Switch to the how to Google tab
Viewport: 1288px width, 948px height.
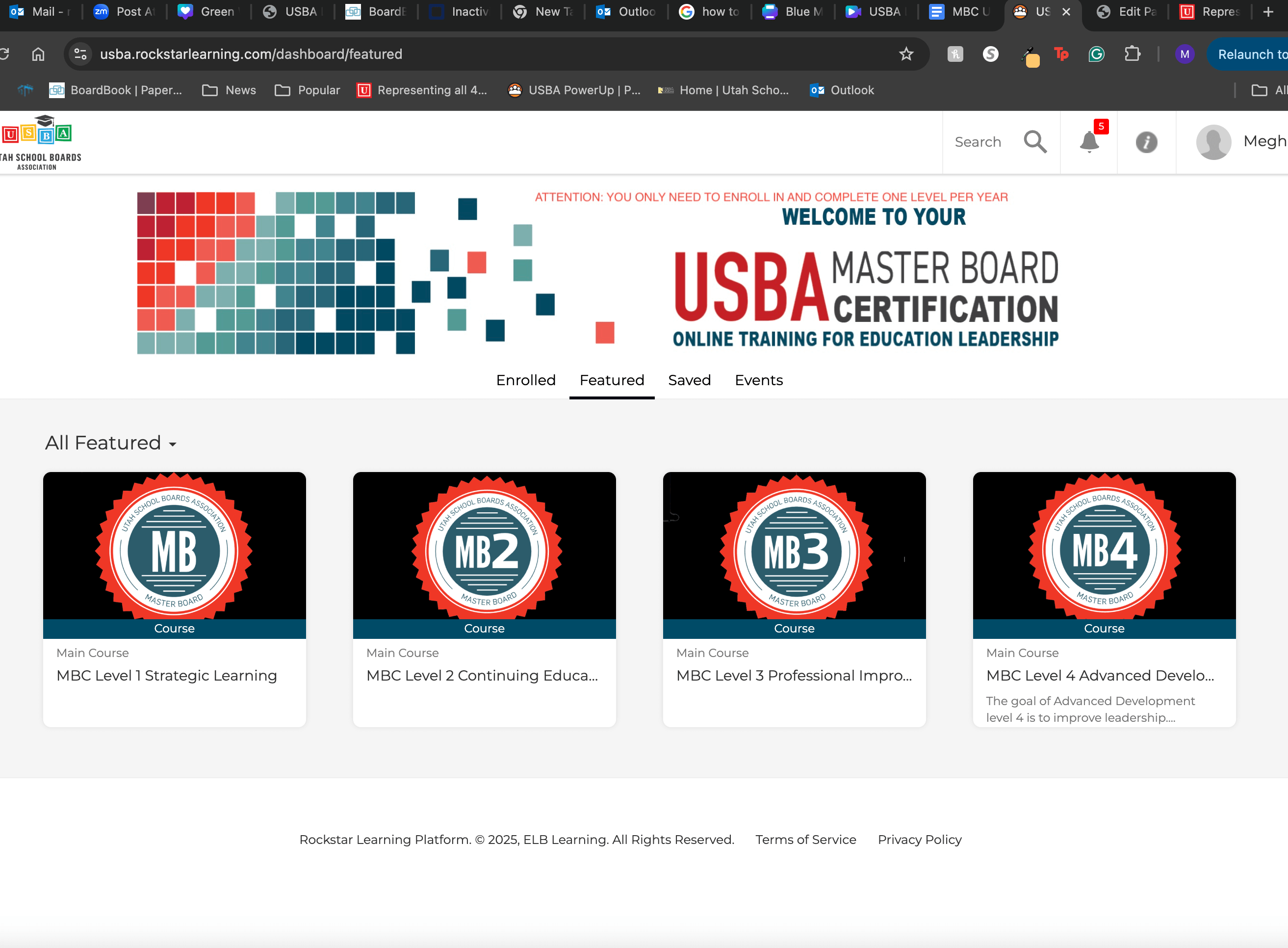pyautogui.click(x=710, y=11)
